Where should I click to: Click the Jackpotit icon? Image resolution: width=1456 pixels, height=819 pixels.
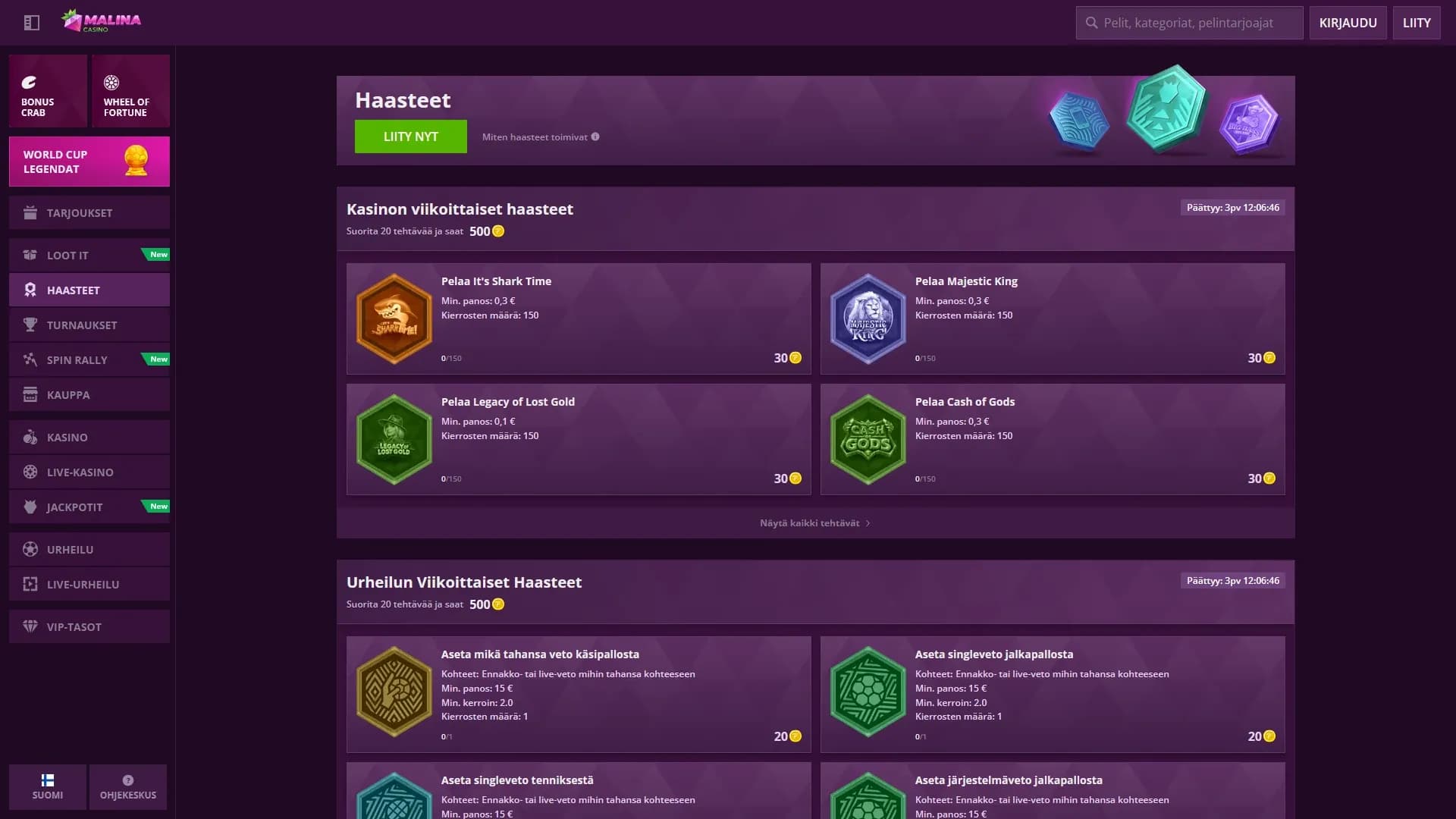pos(30,507)
